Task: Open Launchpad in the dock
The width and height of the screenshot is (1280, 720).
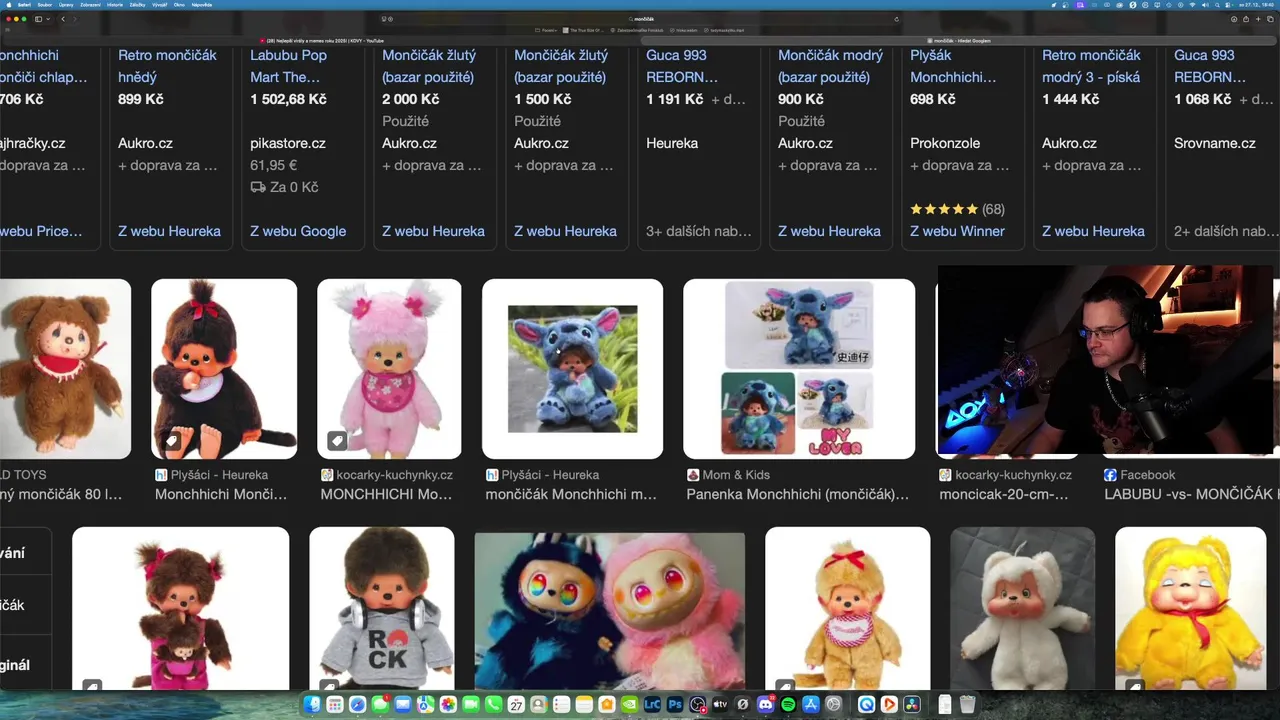Action: coord(335,705)
